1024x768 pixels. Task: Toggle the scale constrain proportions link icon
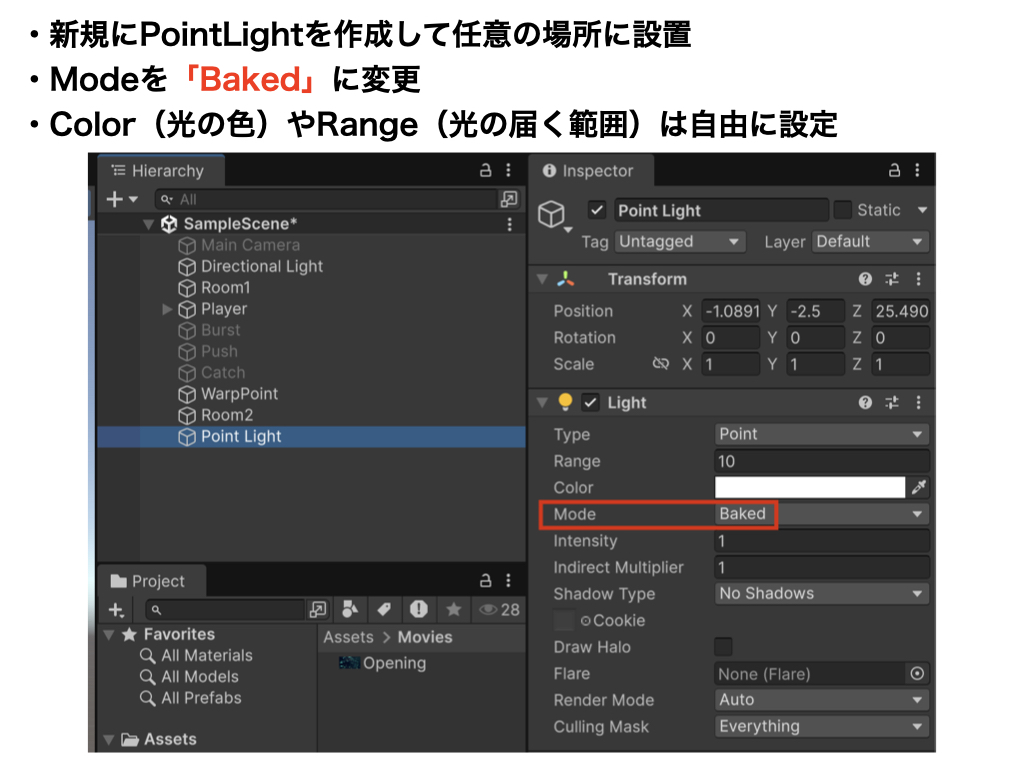coord(660,364)
